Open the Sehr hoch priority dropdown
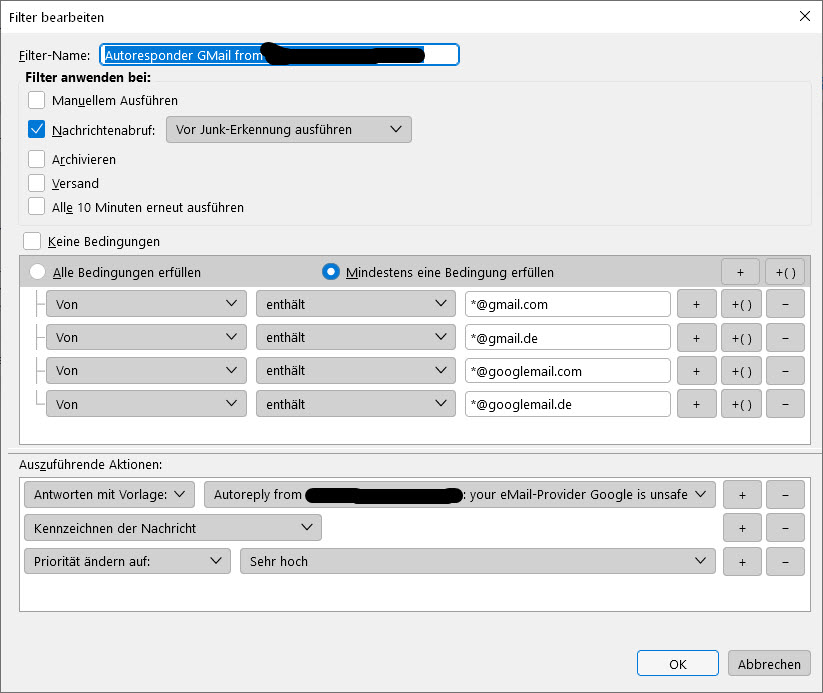 pyautogui.click(x=477, y=561)
